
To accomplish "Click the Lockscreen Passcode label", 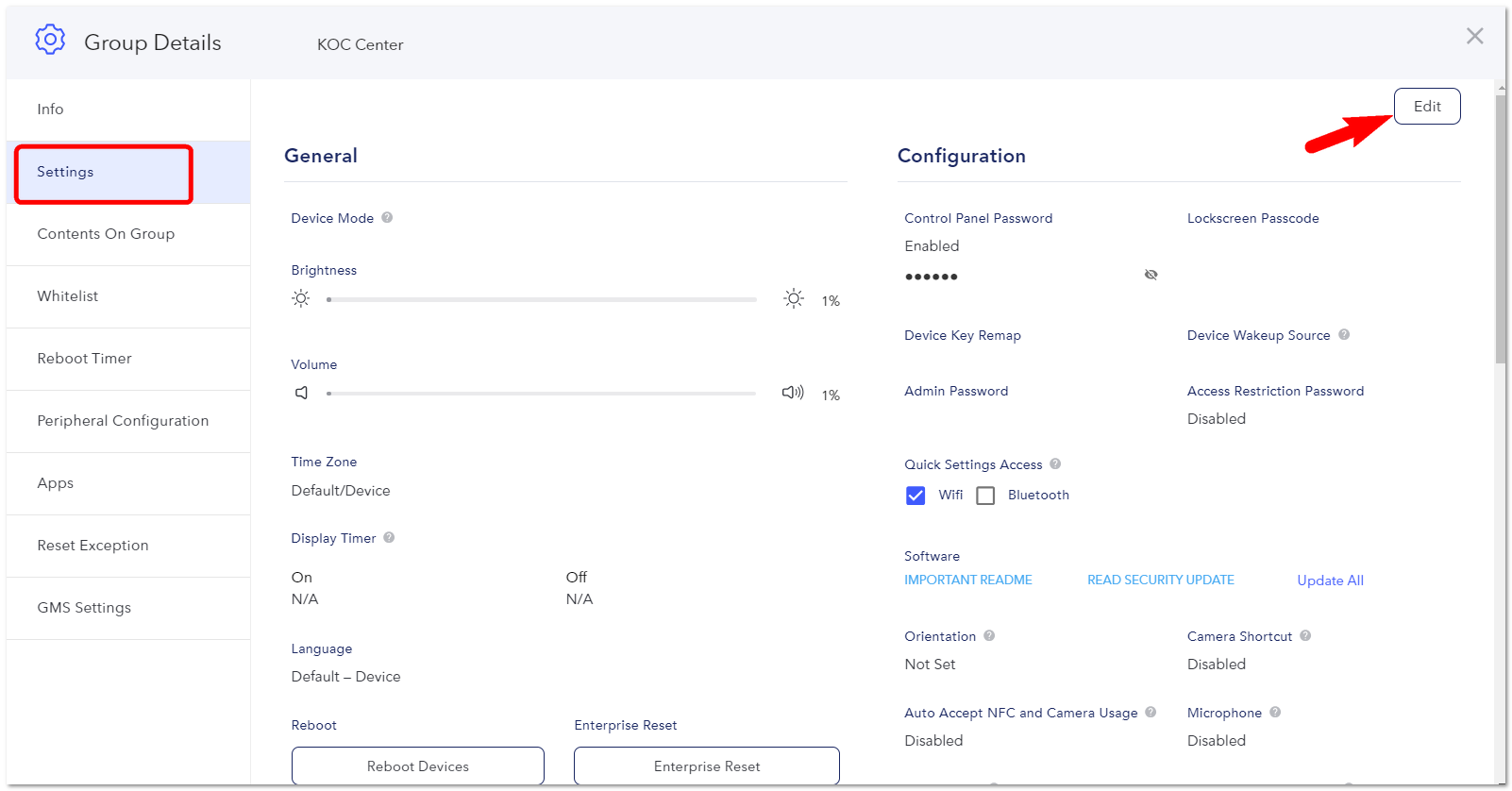I will [x=1253, y=218].
